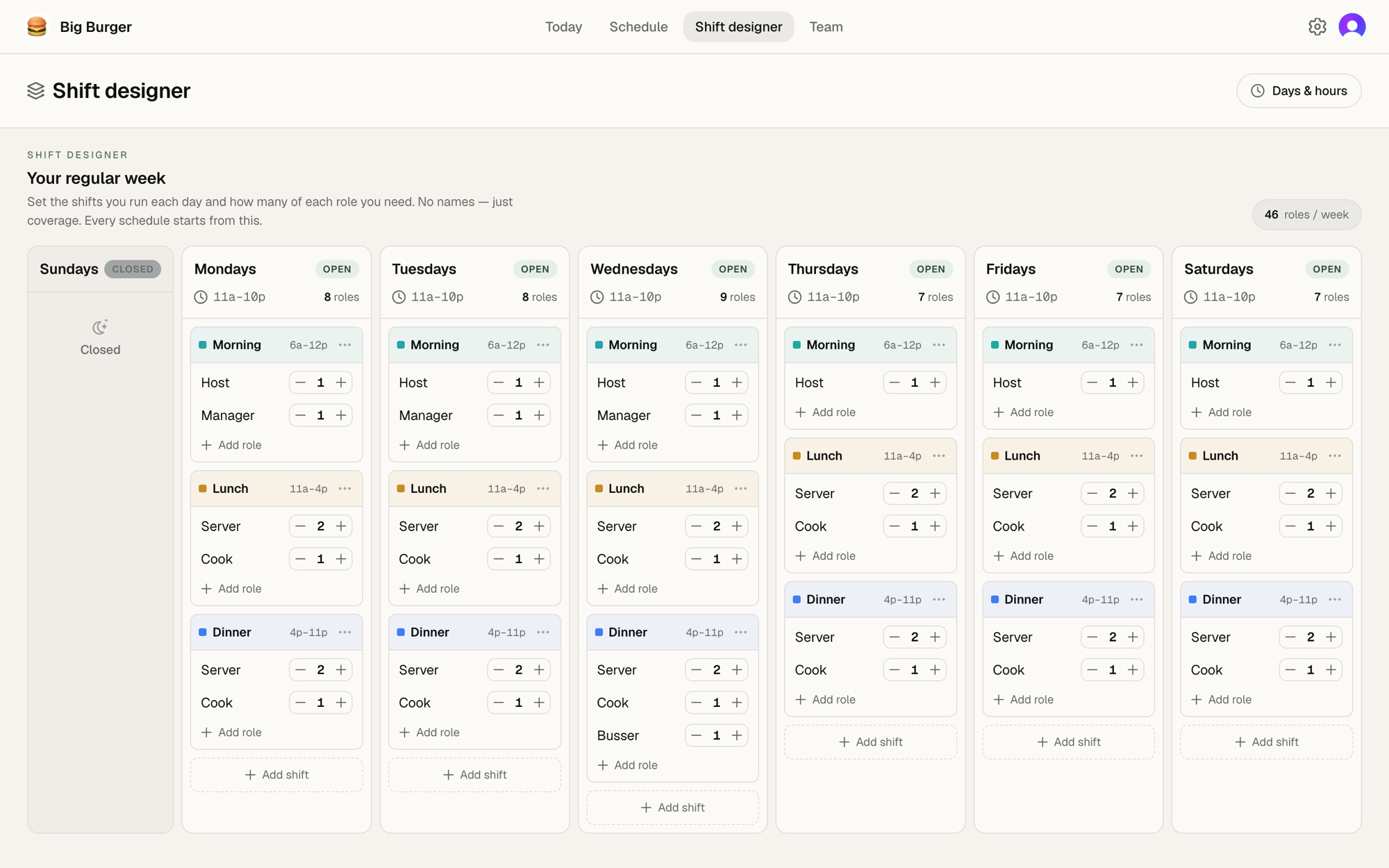Increase Server count in Fridays Dinner
Viewport: 1389px width, 868px height.
click(1133, 637)
